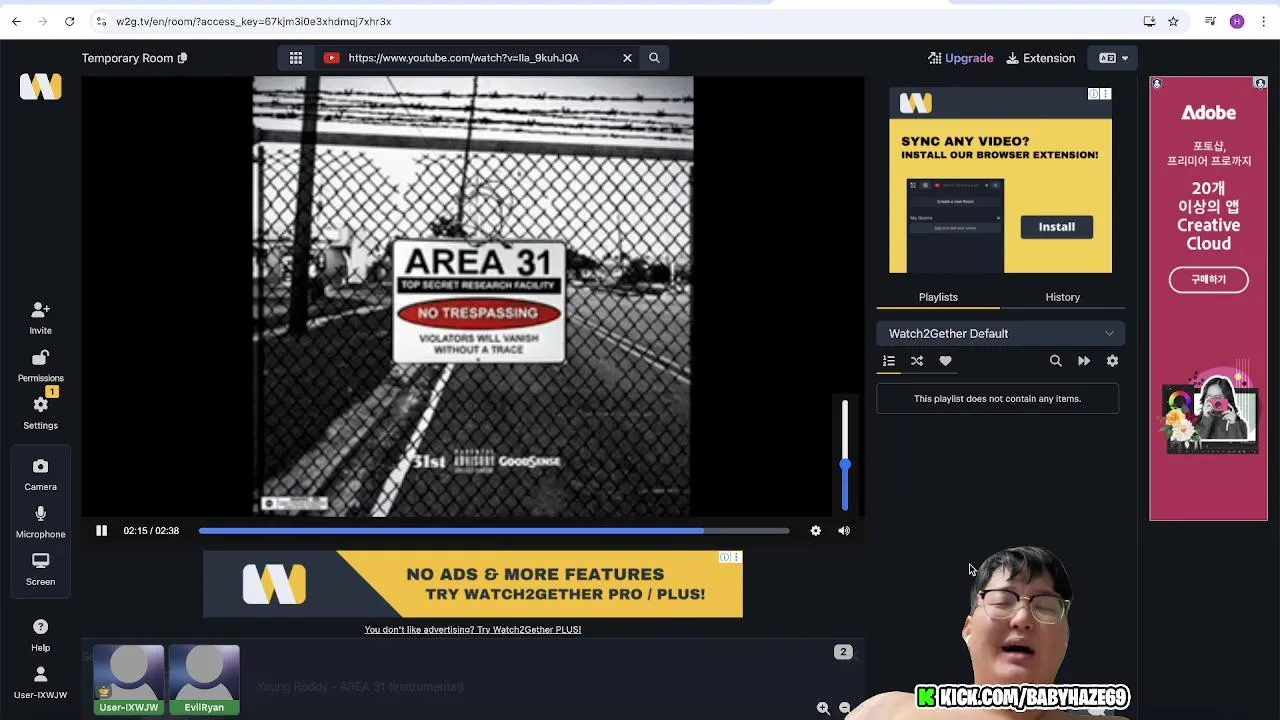
Task: Click the YouTube source icon
Action: point(331,58)
